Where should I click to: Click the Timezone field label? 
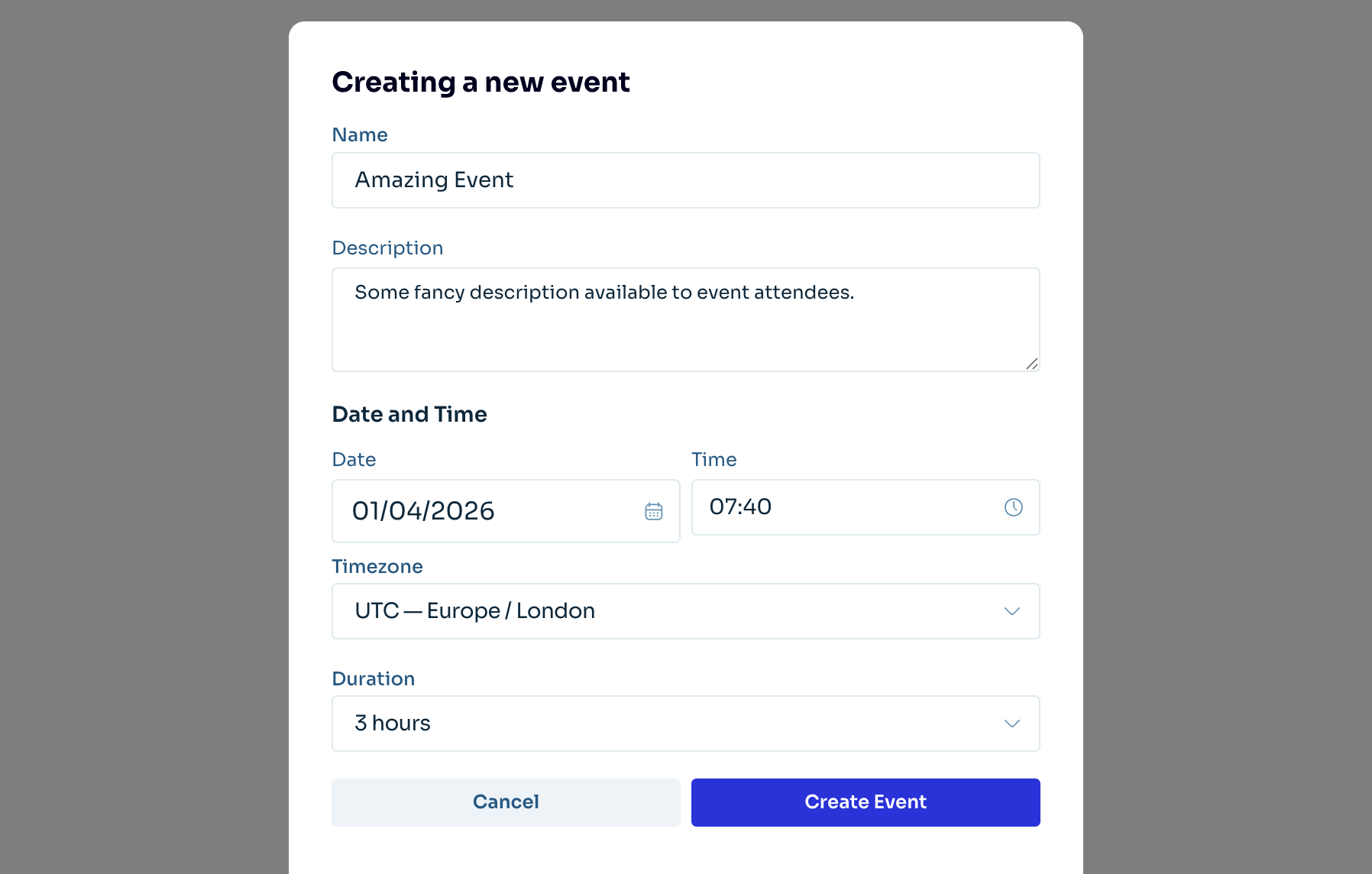click(x=377, y=566)
